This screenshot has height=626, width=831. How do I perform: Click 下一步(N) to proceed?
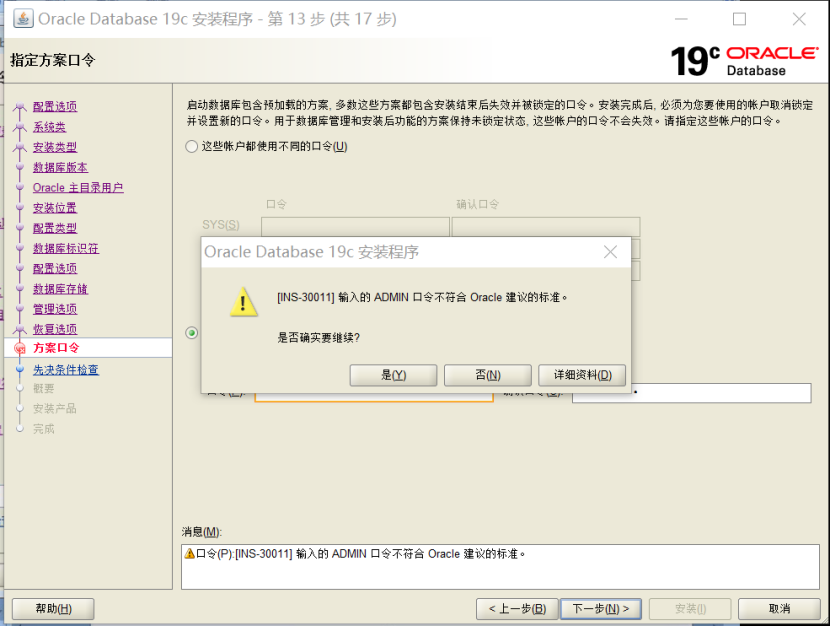601,608
